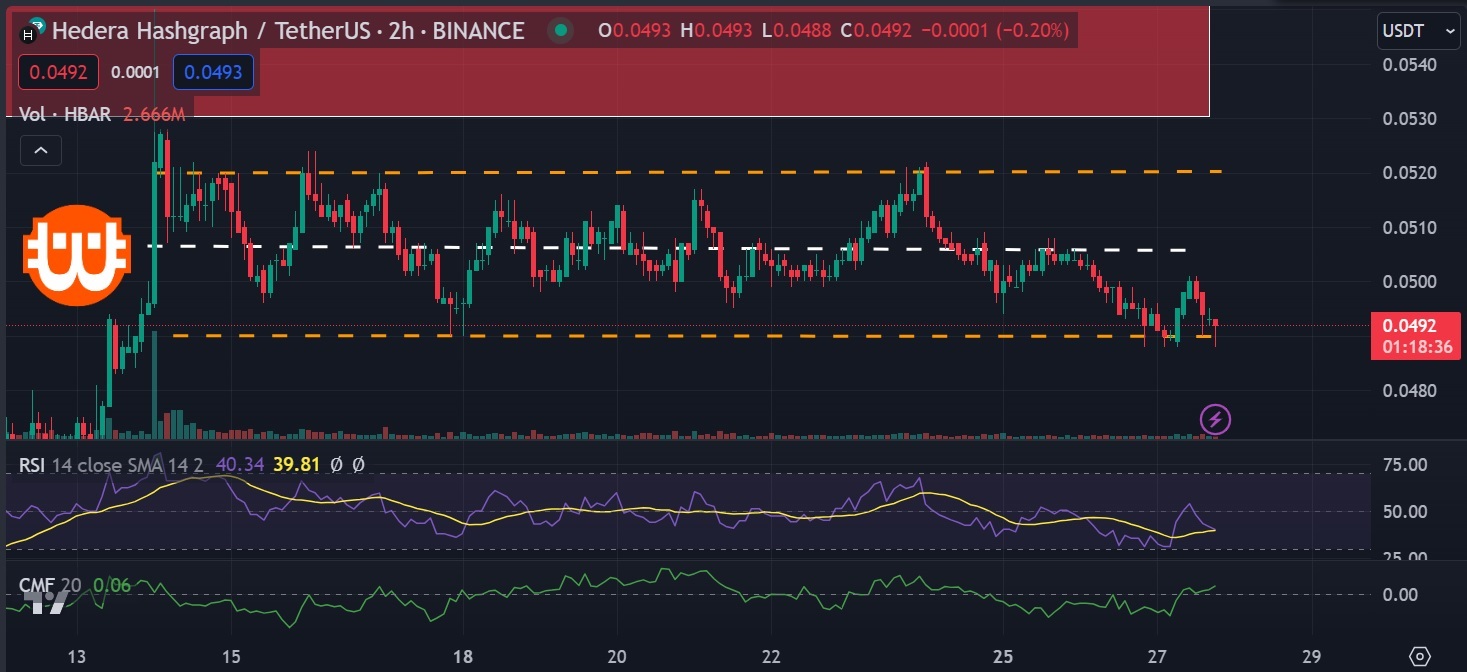Click date 22 on the time axis
The image size is (1467, 672).
pyautogui.click(x=771, y=656)
